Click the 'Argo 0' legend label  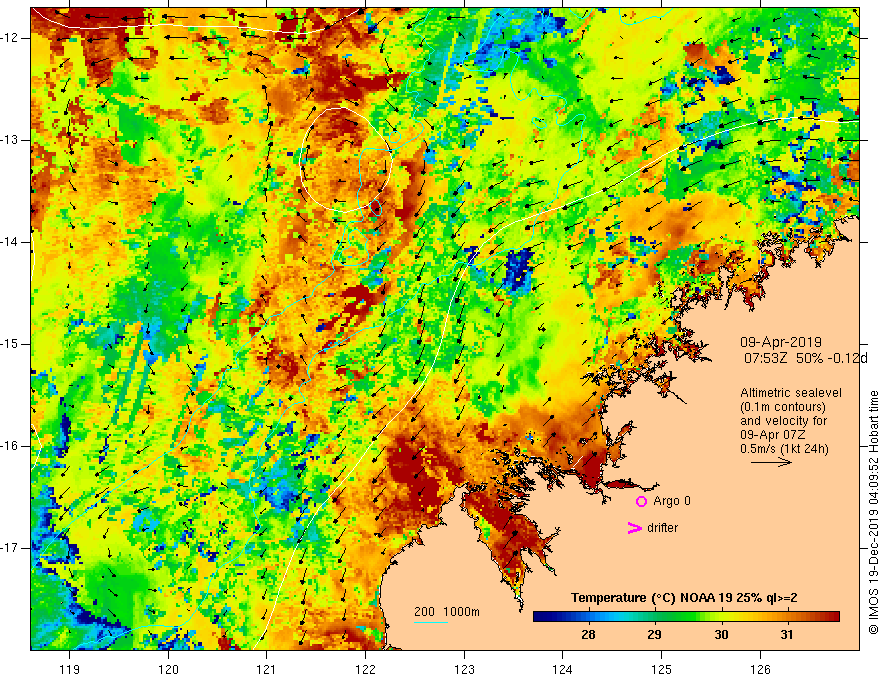coord(672,501)
